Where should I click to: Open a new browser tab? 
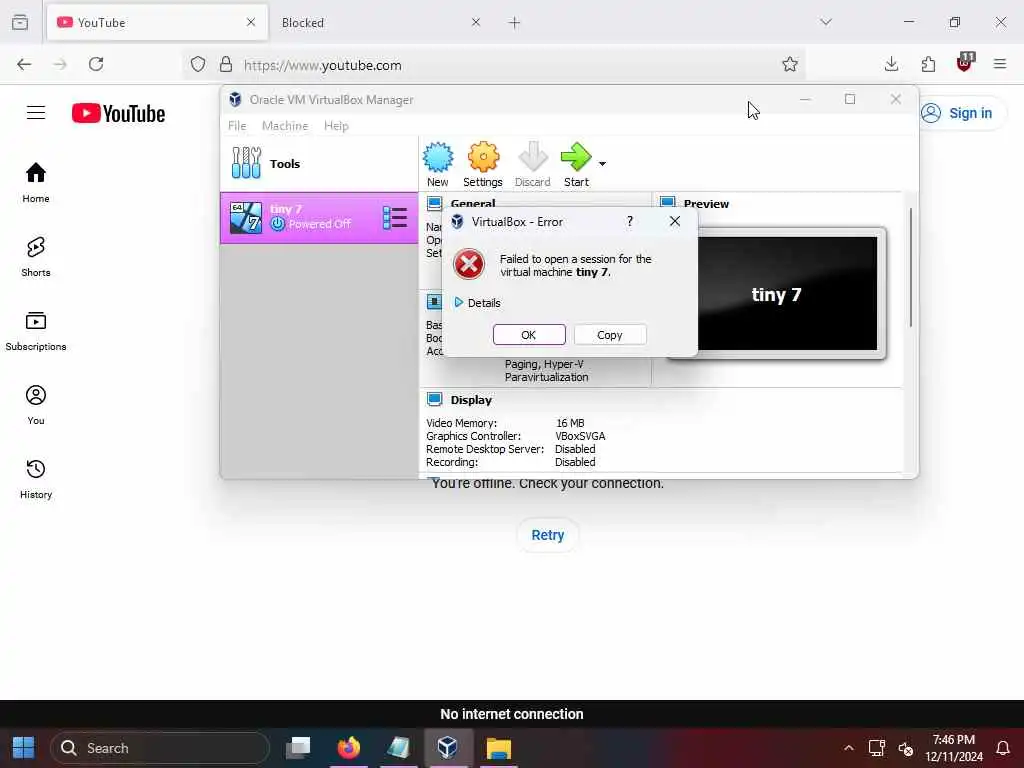[514, 23]
